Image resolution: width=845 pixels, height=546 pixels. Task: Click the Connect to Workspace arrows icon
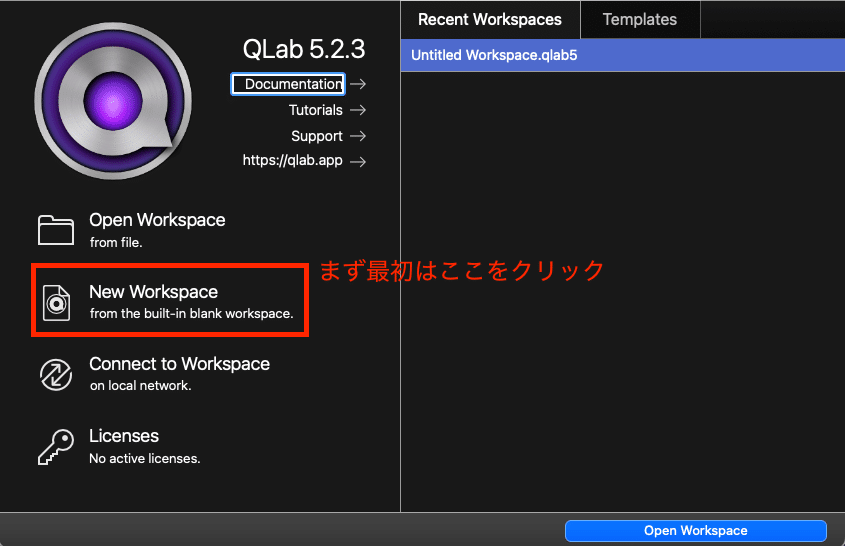click(x=56, y=375)
